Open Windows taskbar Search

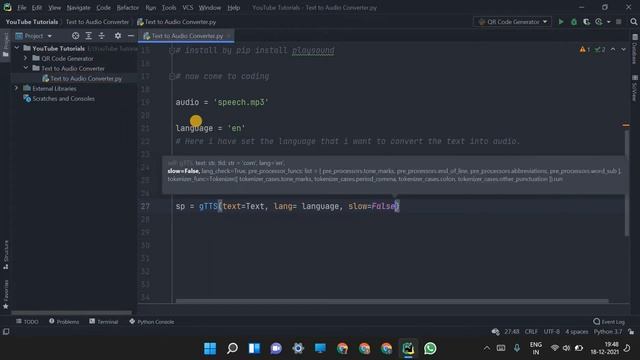tap(232, 349)
